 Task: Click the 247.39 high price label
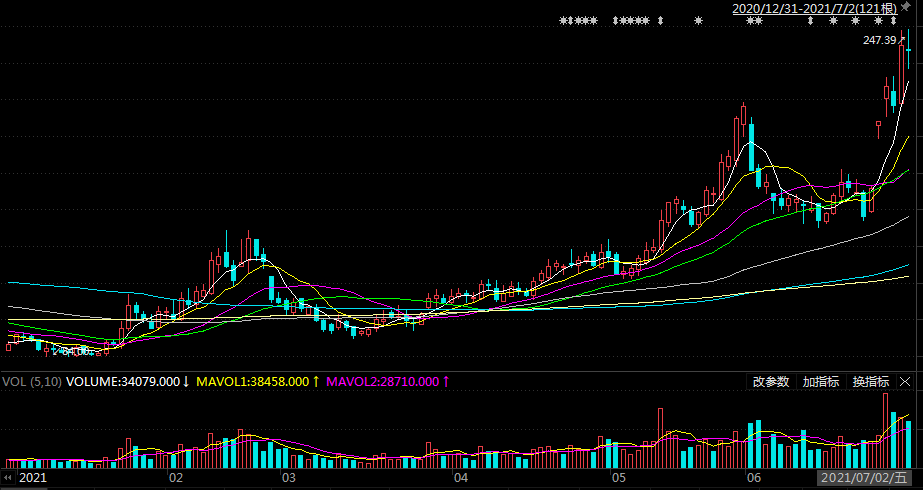(880, 41)
